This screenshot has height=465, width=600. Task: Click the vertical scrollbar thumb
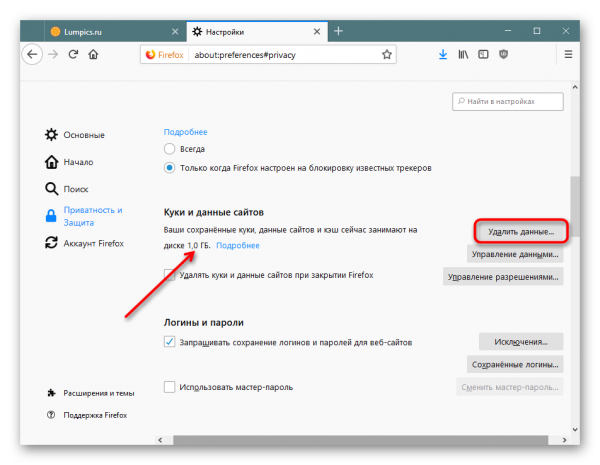pos(575,206)
